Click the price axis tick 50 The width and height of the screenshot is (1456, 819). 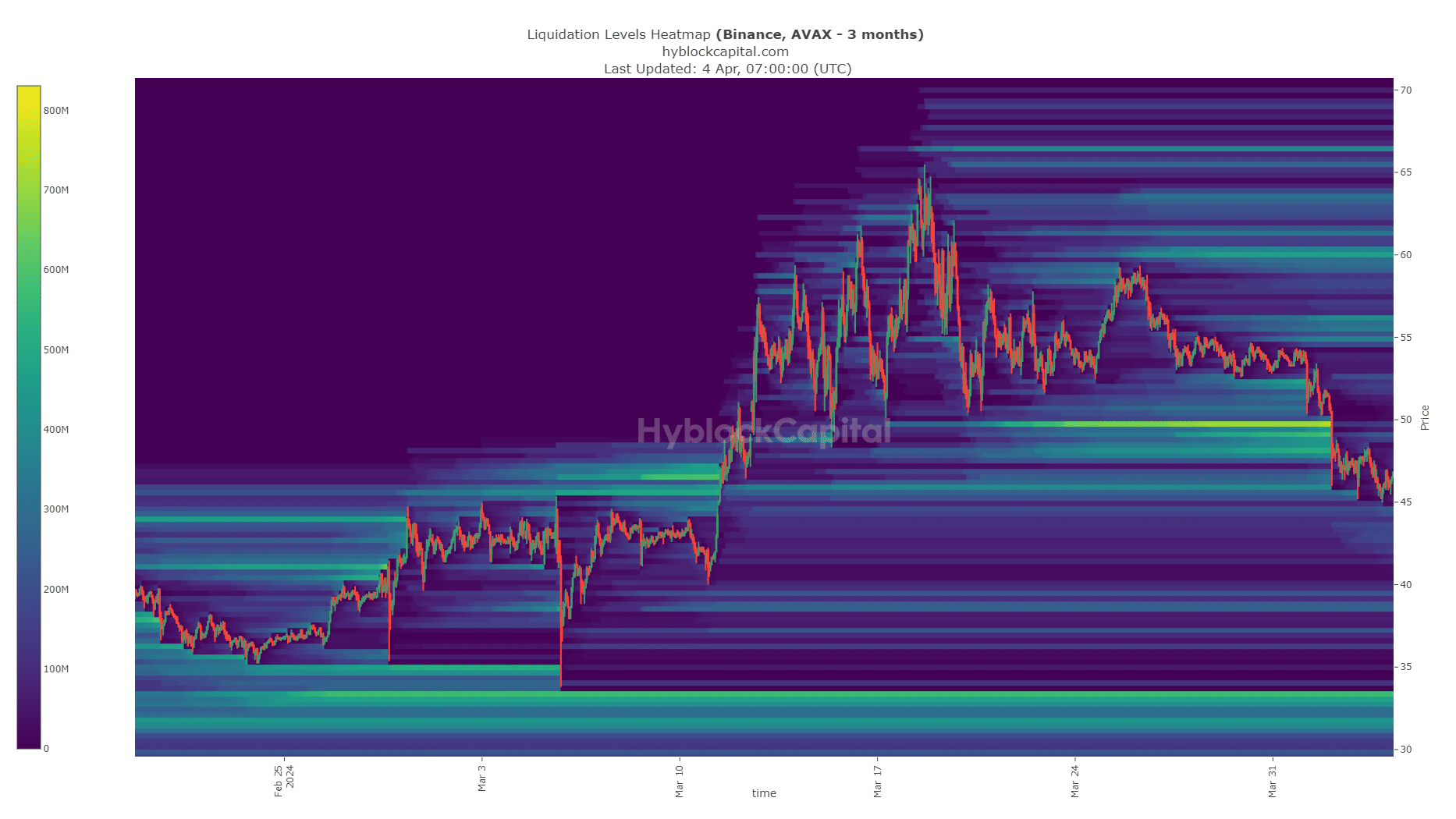coord(1405,420)
